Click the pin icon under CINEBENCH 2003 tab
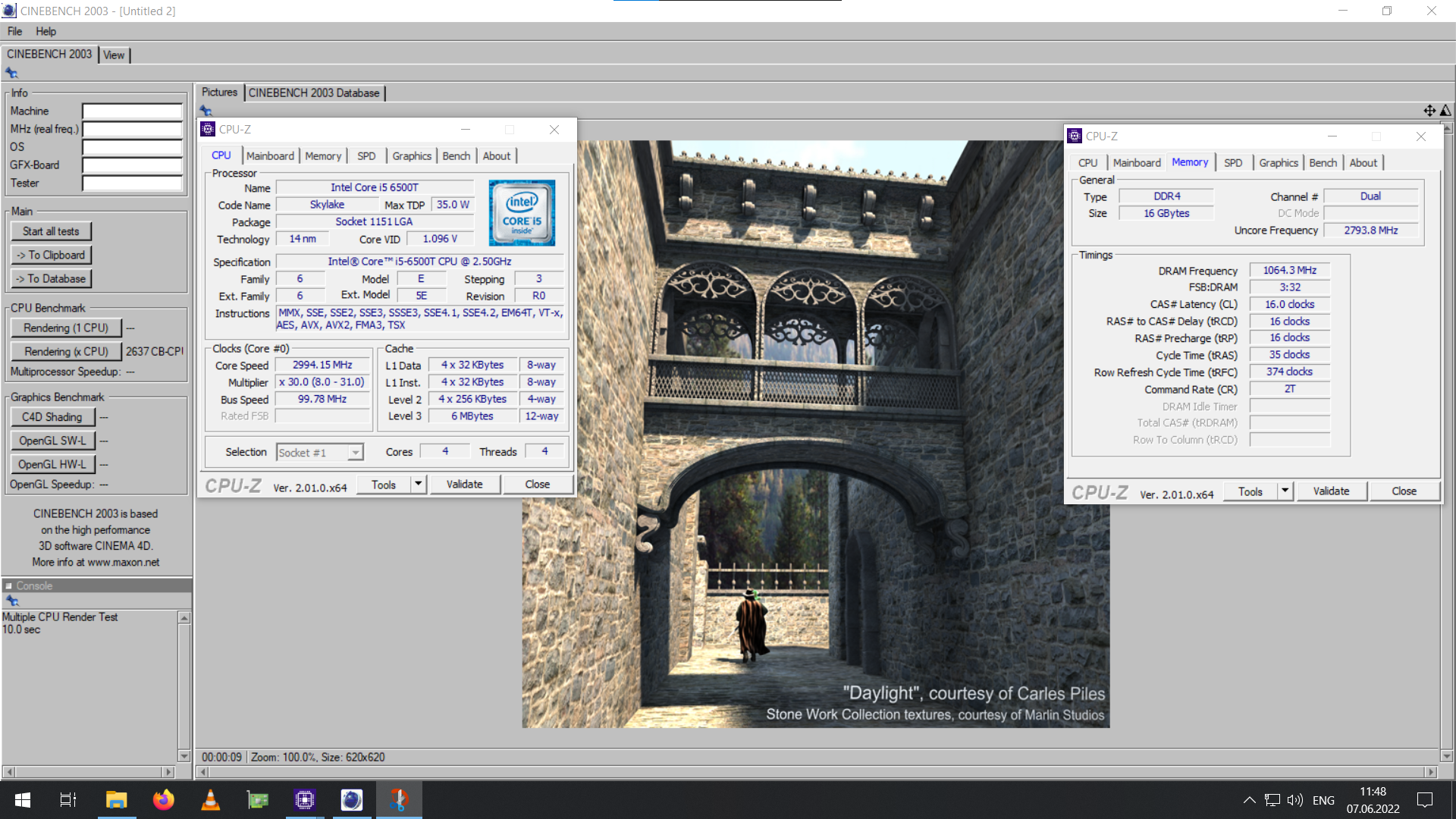The image size is (1456, 819). click(x=11, y=73)
